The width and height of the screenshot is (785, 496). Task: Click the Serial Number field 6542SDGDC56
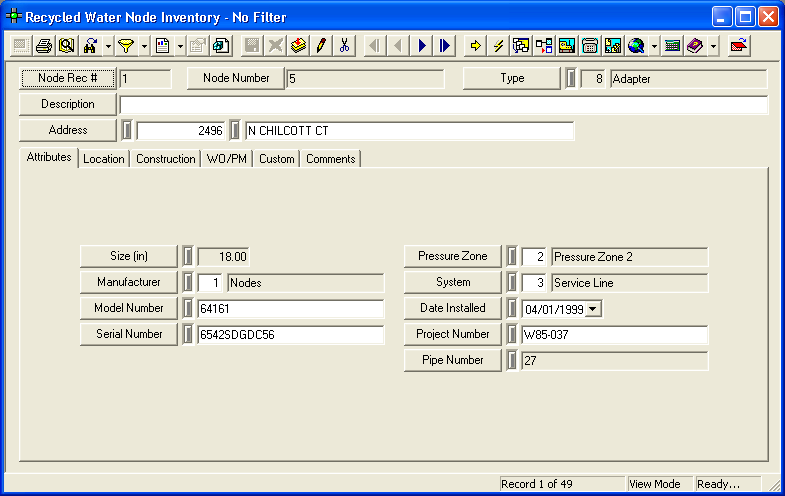coord(291,335)
